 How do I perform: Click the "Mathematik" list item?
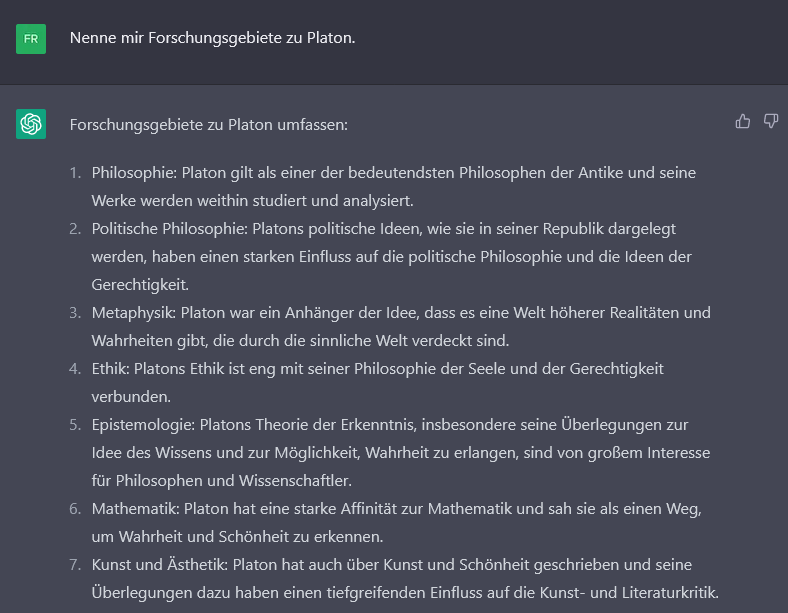397,522
